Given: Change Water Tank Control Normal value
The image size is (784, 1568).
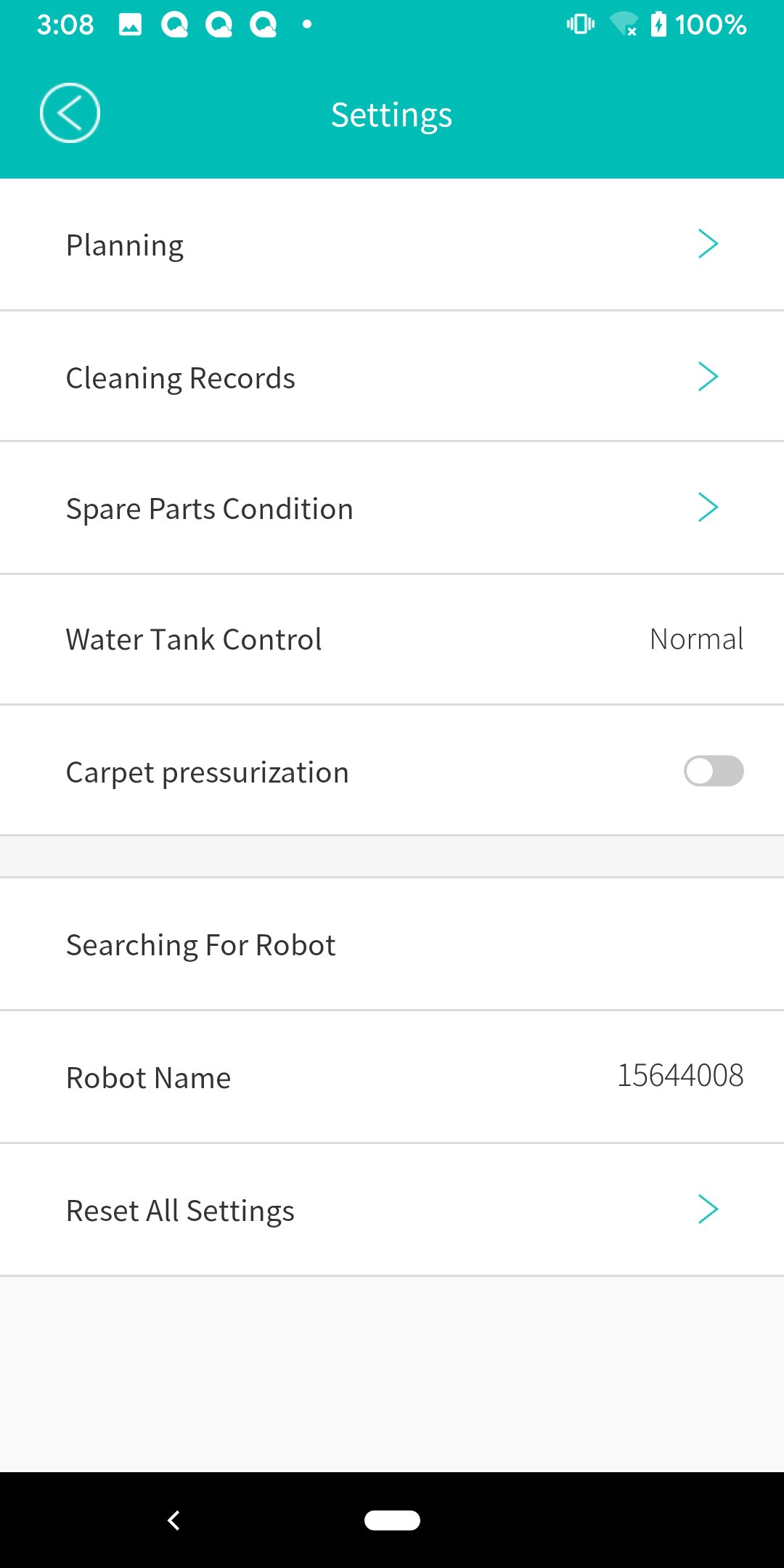Looking at the screenshot, I should [x=696, y=640].
